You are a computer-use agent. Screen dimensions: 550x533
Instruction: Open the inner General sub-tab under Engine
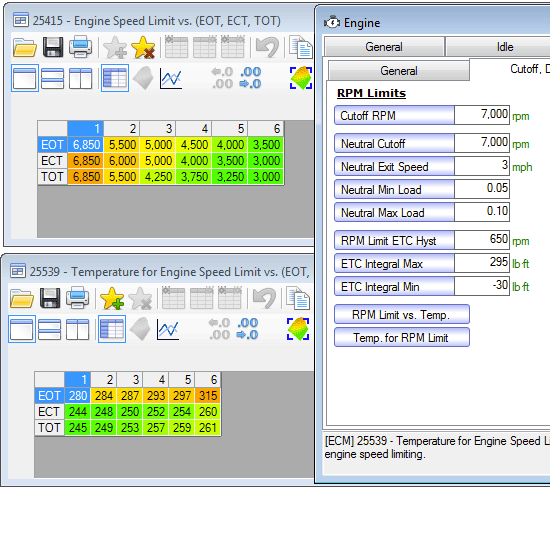coord(399,70)
